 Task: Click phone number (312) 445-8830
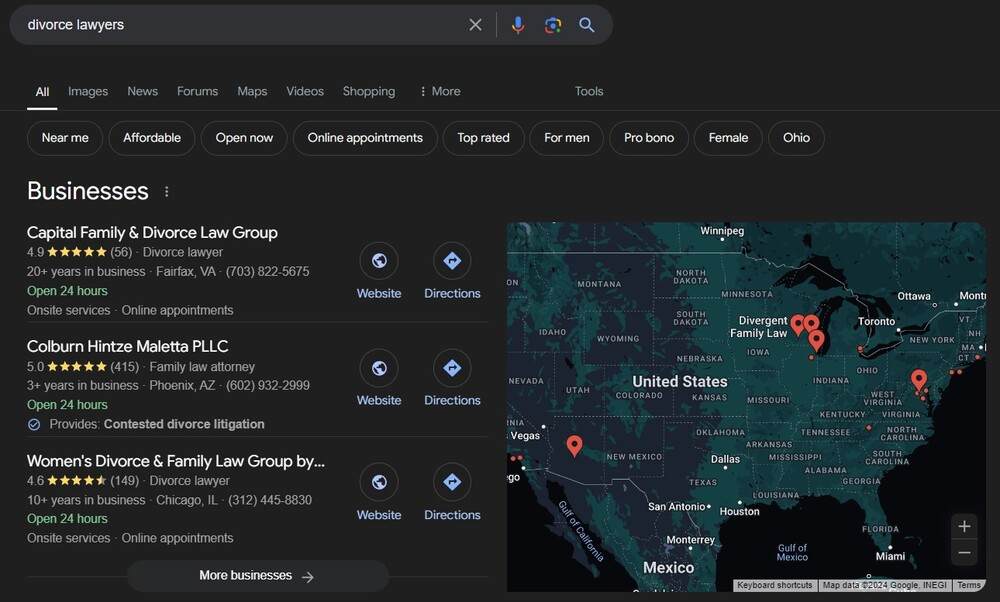(270, 500)
